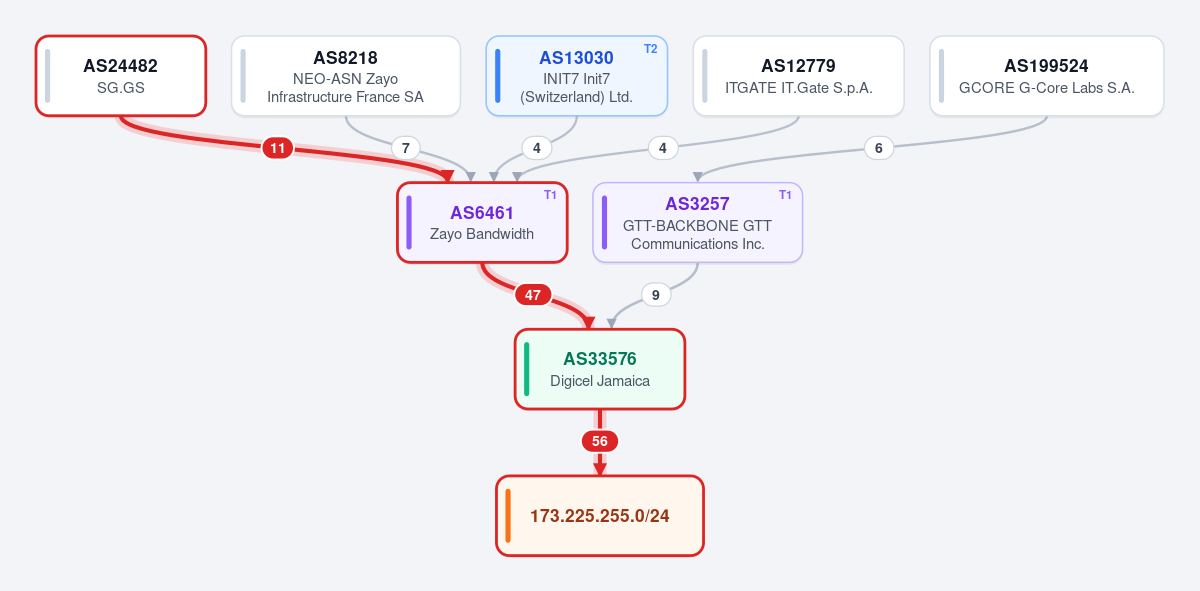1200x591 pixels.
Task: Select the AS199524 GCORE G-Core Labs node
Action: [x=1047, y=76]
